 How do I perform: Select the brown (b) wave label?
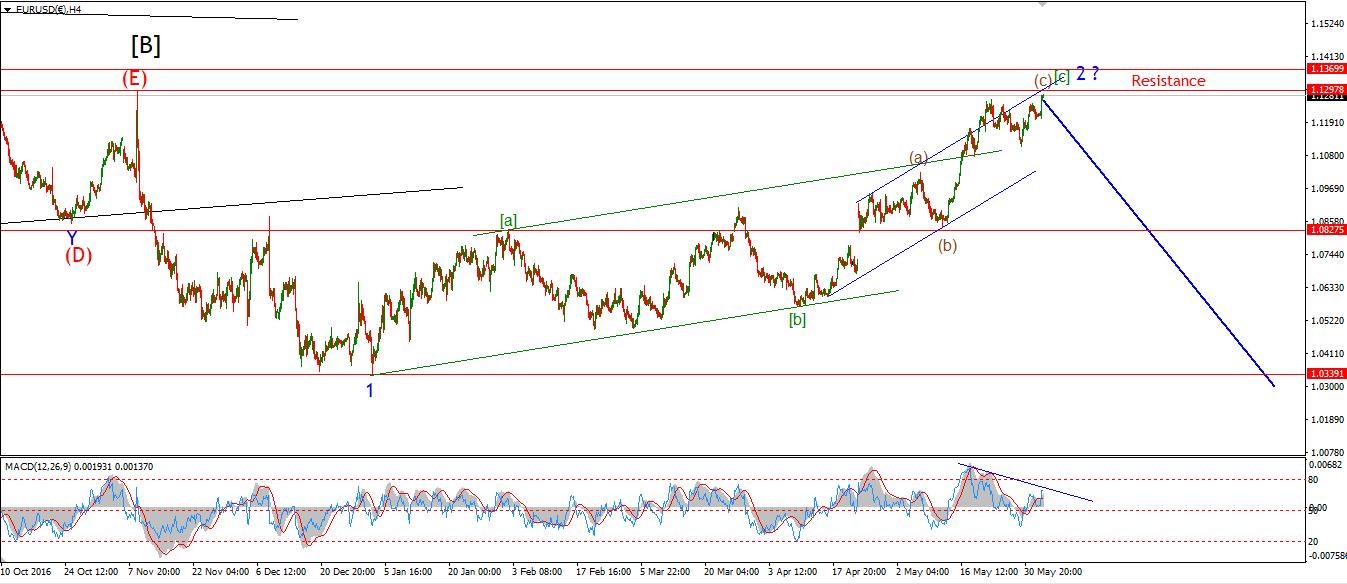[947, 245]
